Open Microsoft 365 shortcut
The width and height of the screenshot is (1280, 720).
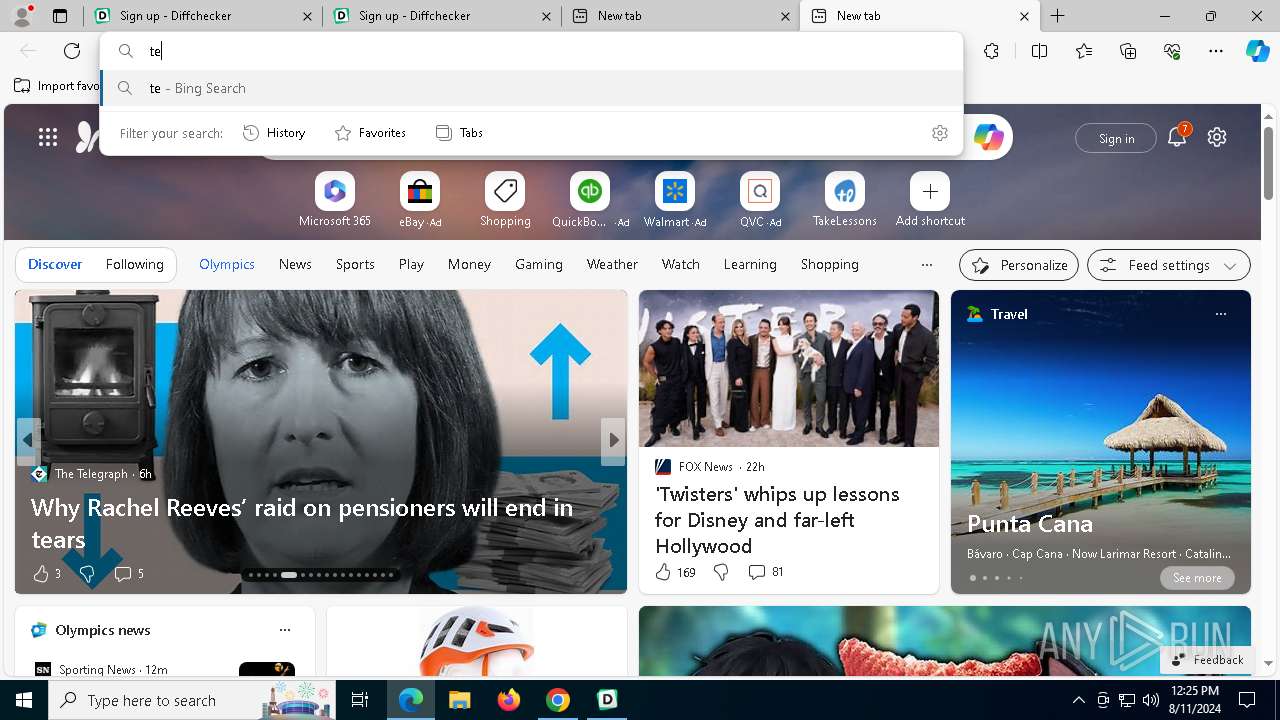coord(335,200)
